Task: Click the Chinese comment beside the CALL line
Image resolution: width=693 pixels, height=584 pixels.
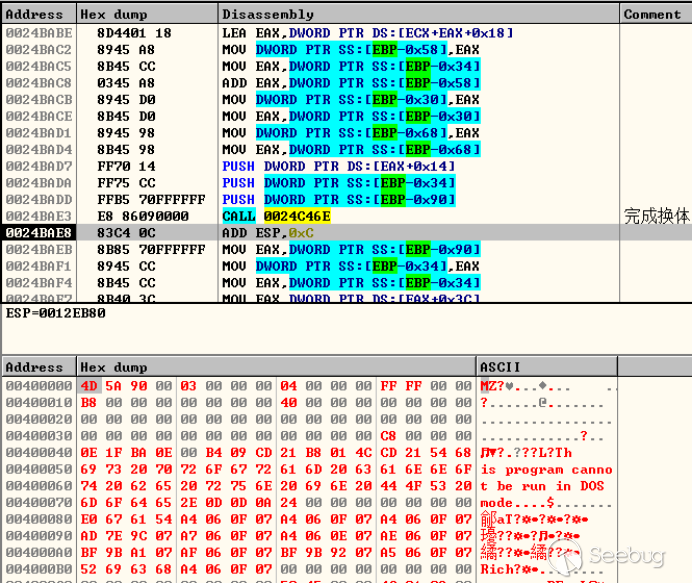Action: click(x=656, y=216)
